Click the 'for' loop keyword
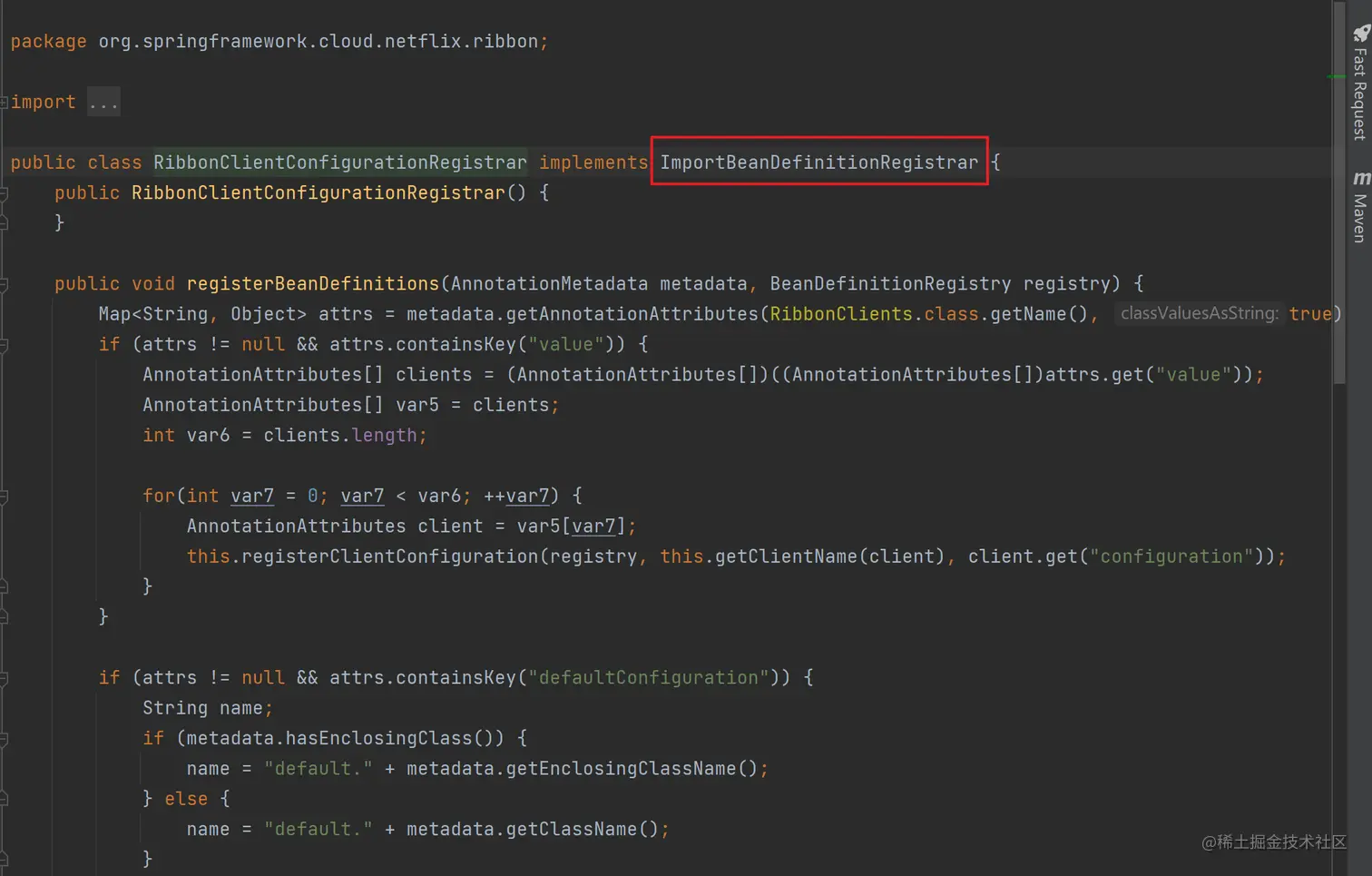The image size is (1372, 876). (159, 496)
